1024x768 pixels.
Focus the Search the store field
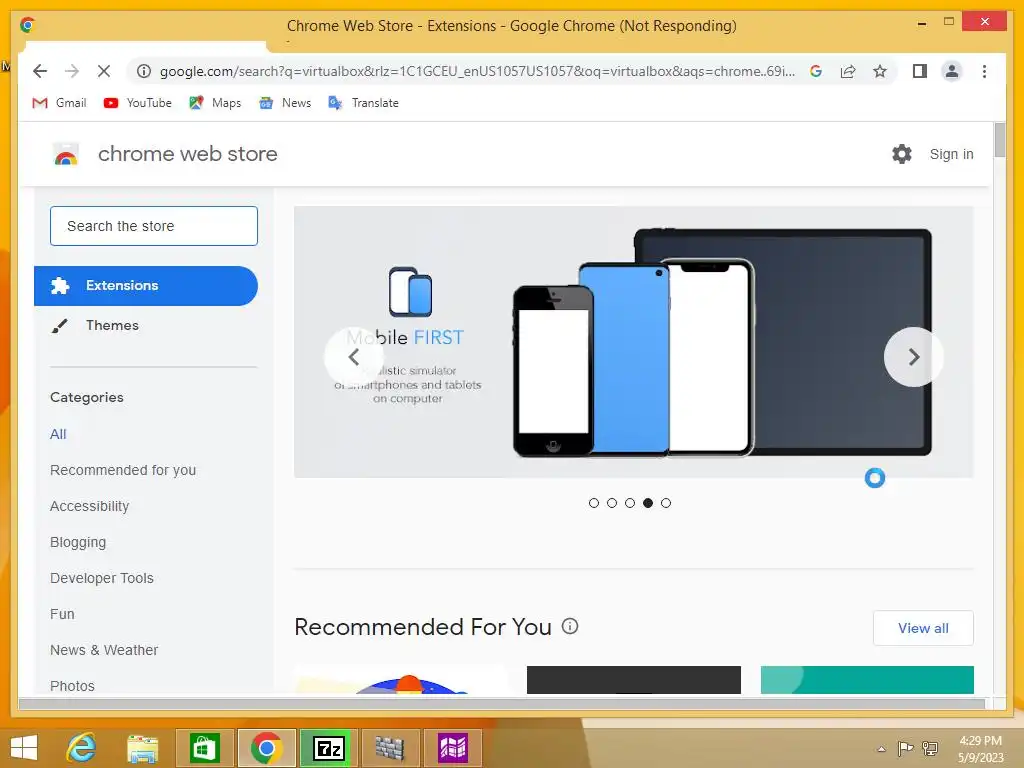pos(154,226)
